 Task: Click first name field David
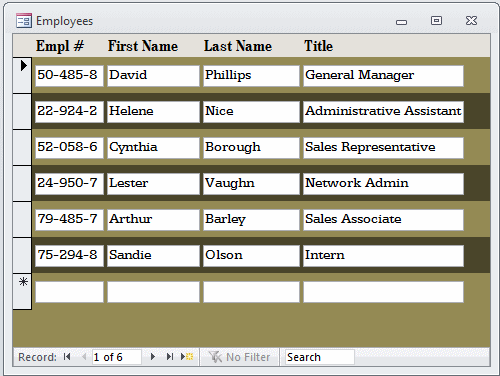click(x=153, y=76)
